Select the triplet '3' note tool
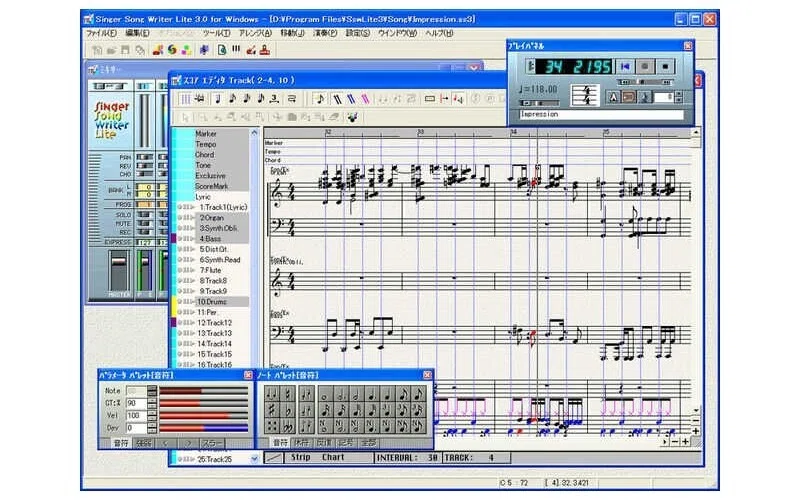 pyautogui.click(x=274, y=98)
